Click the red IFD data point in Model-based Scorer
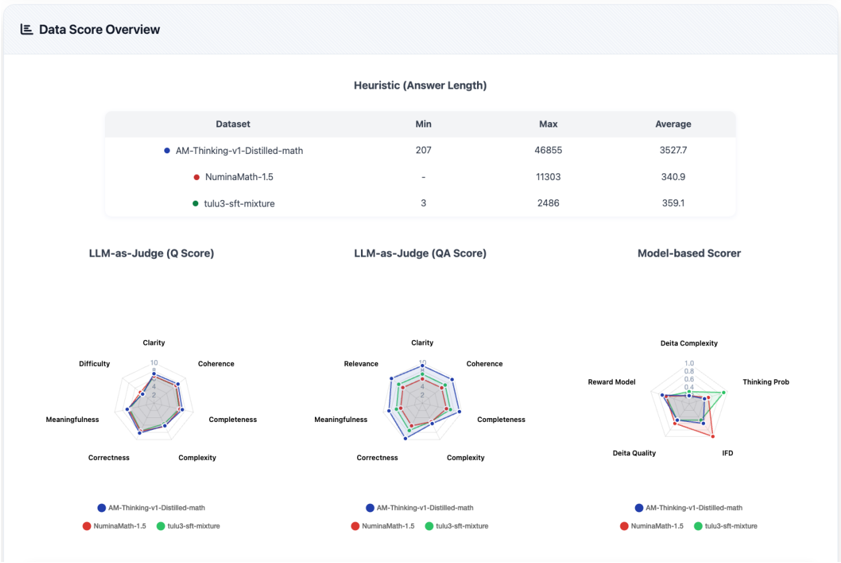Image resolution: width=841 pixels, height=563 pixels. (713, 436)
